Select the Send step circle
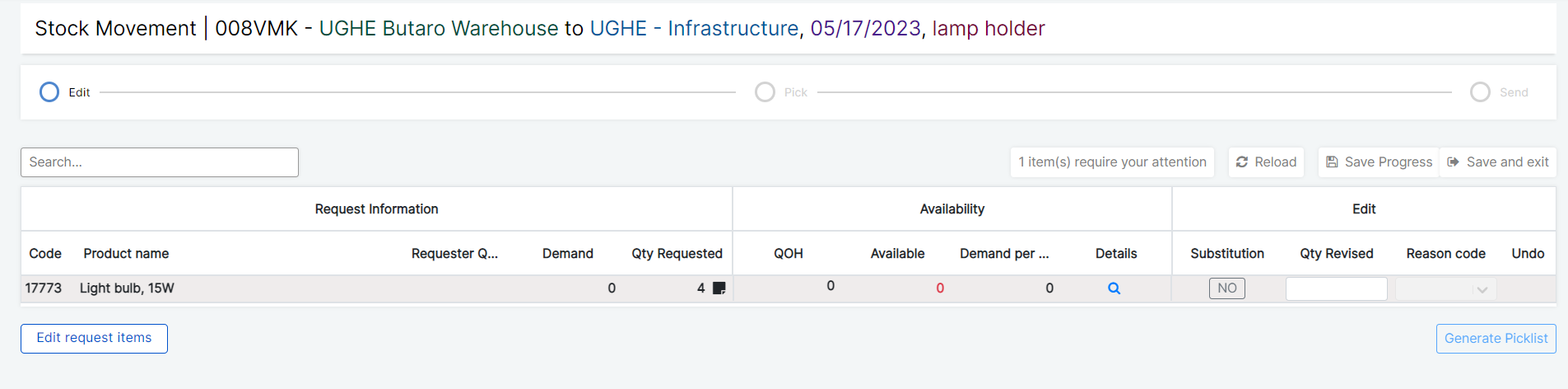 pos(1480,91)
